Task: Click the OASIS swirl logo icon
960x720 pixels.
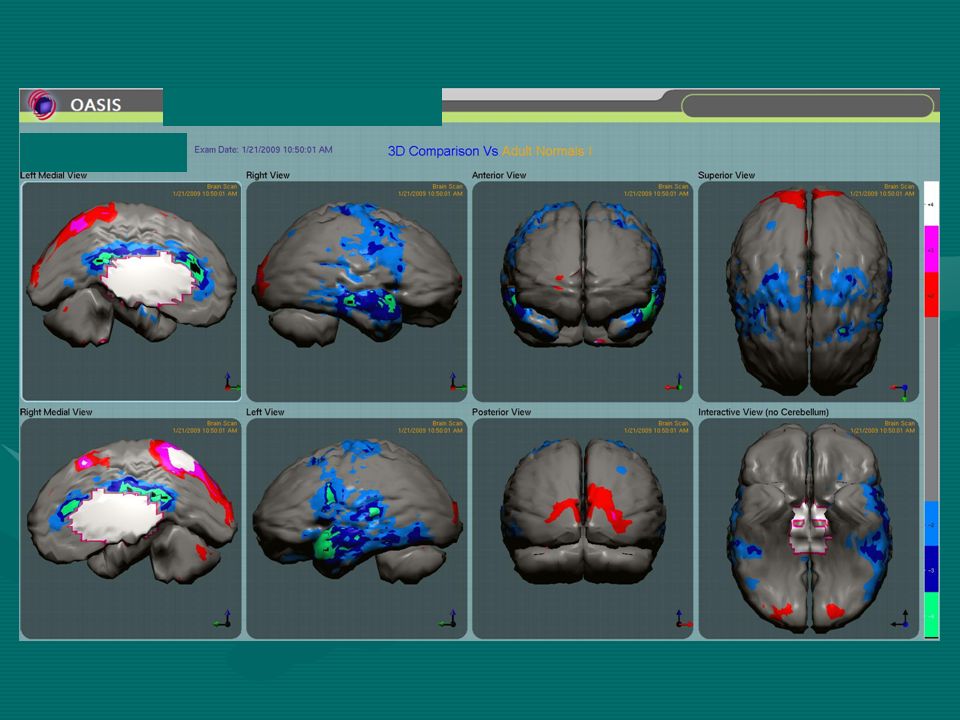Action: coord(42,105)
